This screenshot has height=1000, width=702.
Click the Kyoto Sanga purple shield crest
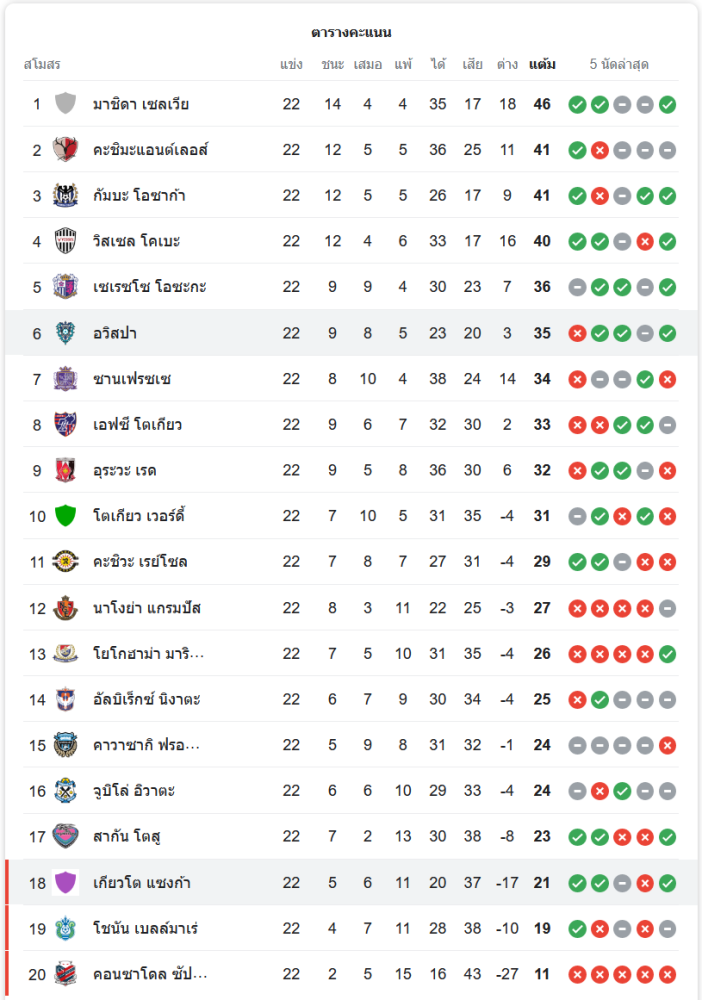click(66, 882)
